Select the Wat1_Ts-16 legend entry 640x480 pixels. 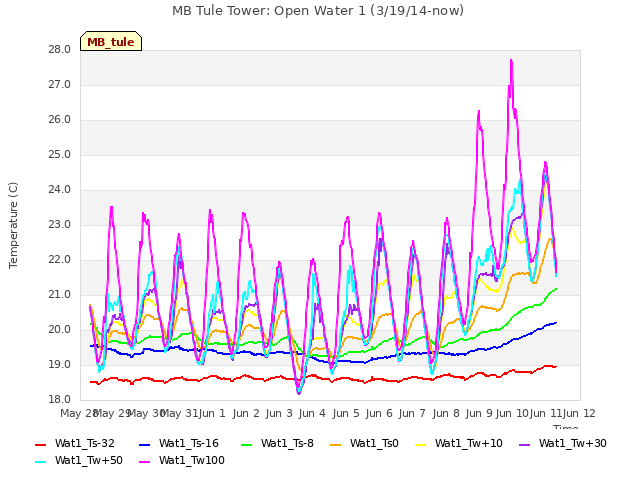click(x=179, y=443)
